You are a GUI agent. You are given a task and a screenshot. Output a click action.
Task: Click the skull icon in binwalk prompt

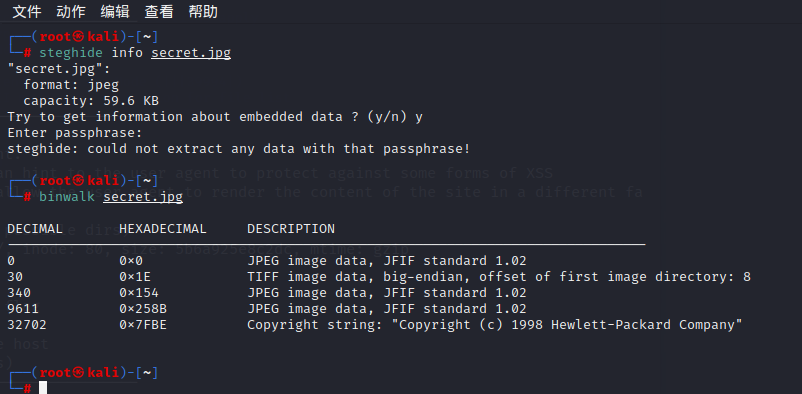[x=78, y=181]
